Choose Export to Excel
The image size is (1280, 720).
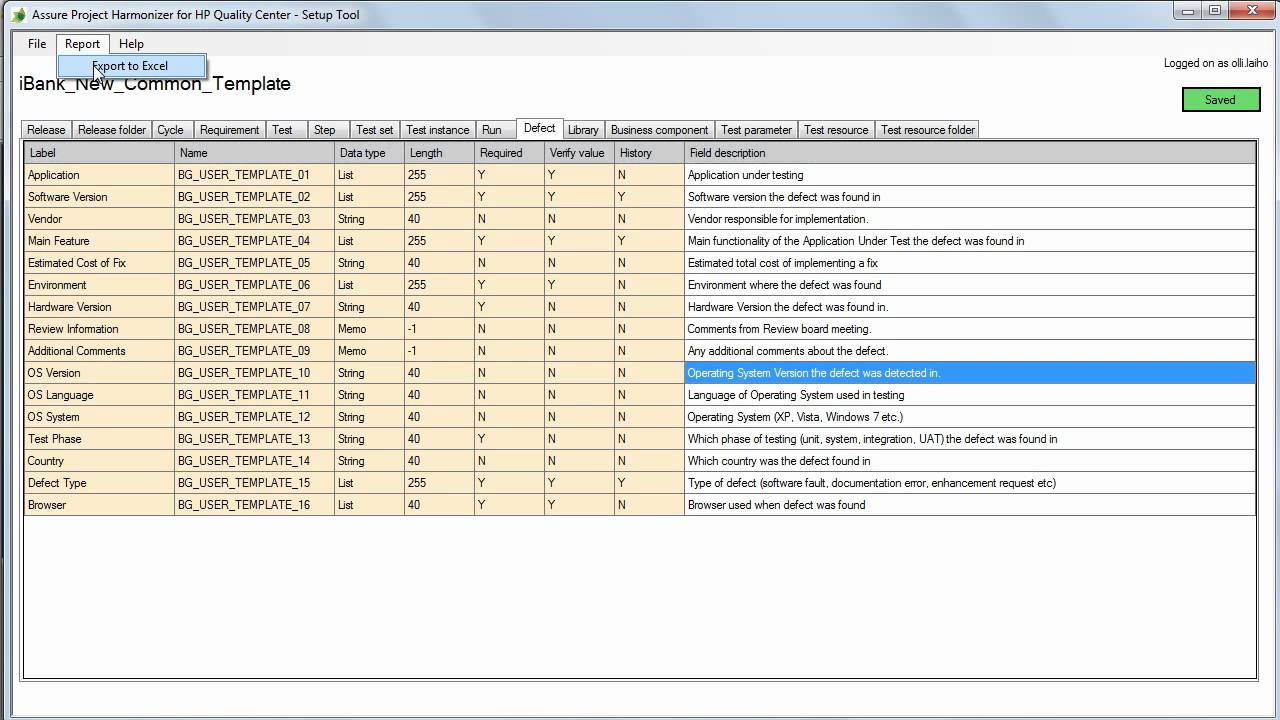131,66
